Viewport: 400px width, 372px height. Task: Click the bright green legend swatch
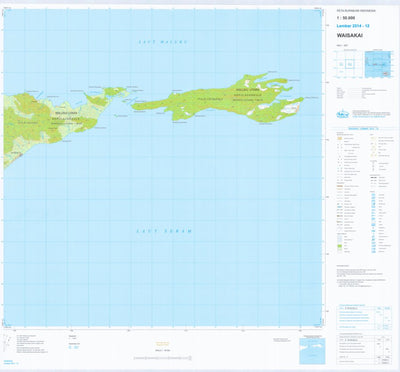click(340, 246)
